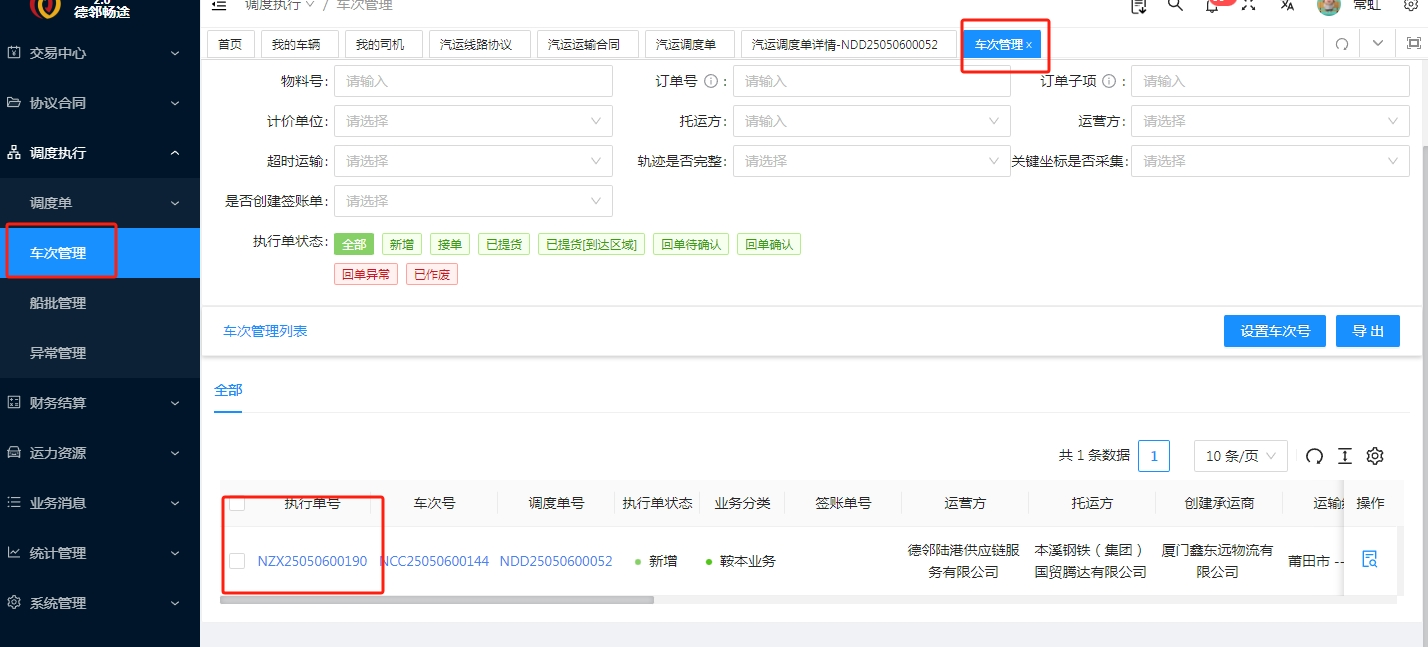The width and height of the screenshot is (1428, 647).
Task: Click the 设置车次号 button
Action: coord(1275,331)
